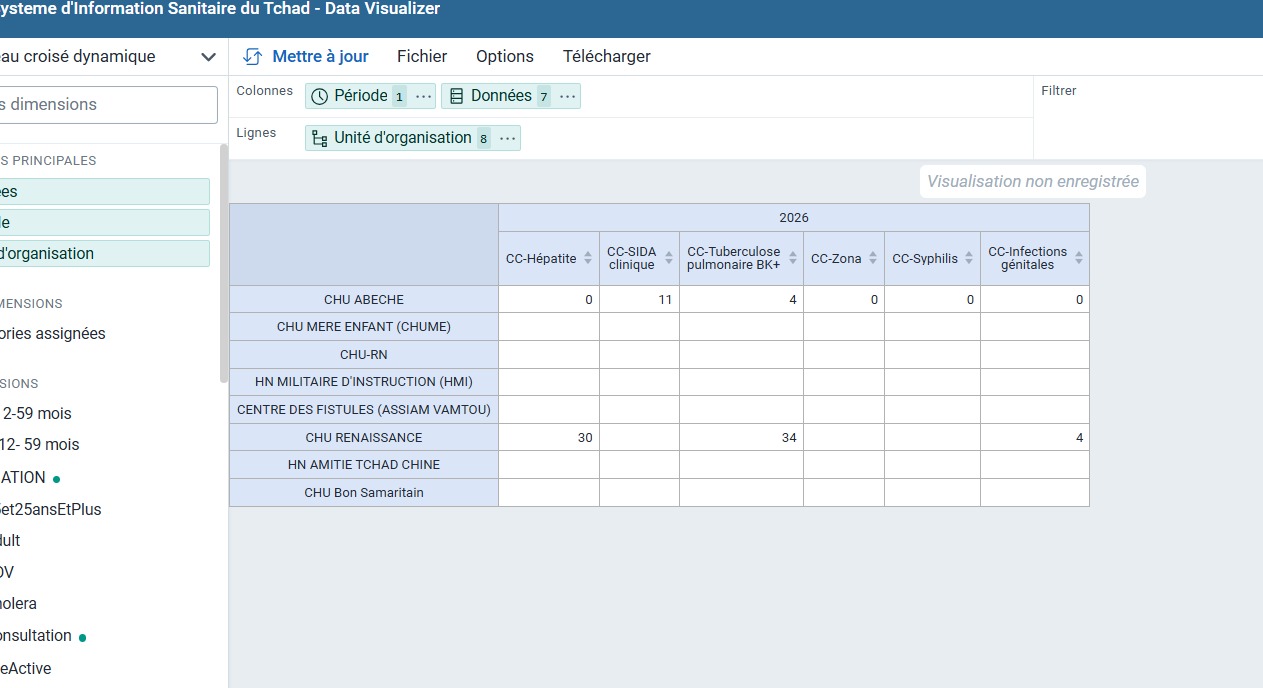This screenshot has height=688, width=1263.
Task: Click the HN AMITIE TCHAD CHINE row
Action: (364, 465)
